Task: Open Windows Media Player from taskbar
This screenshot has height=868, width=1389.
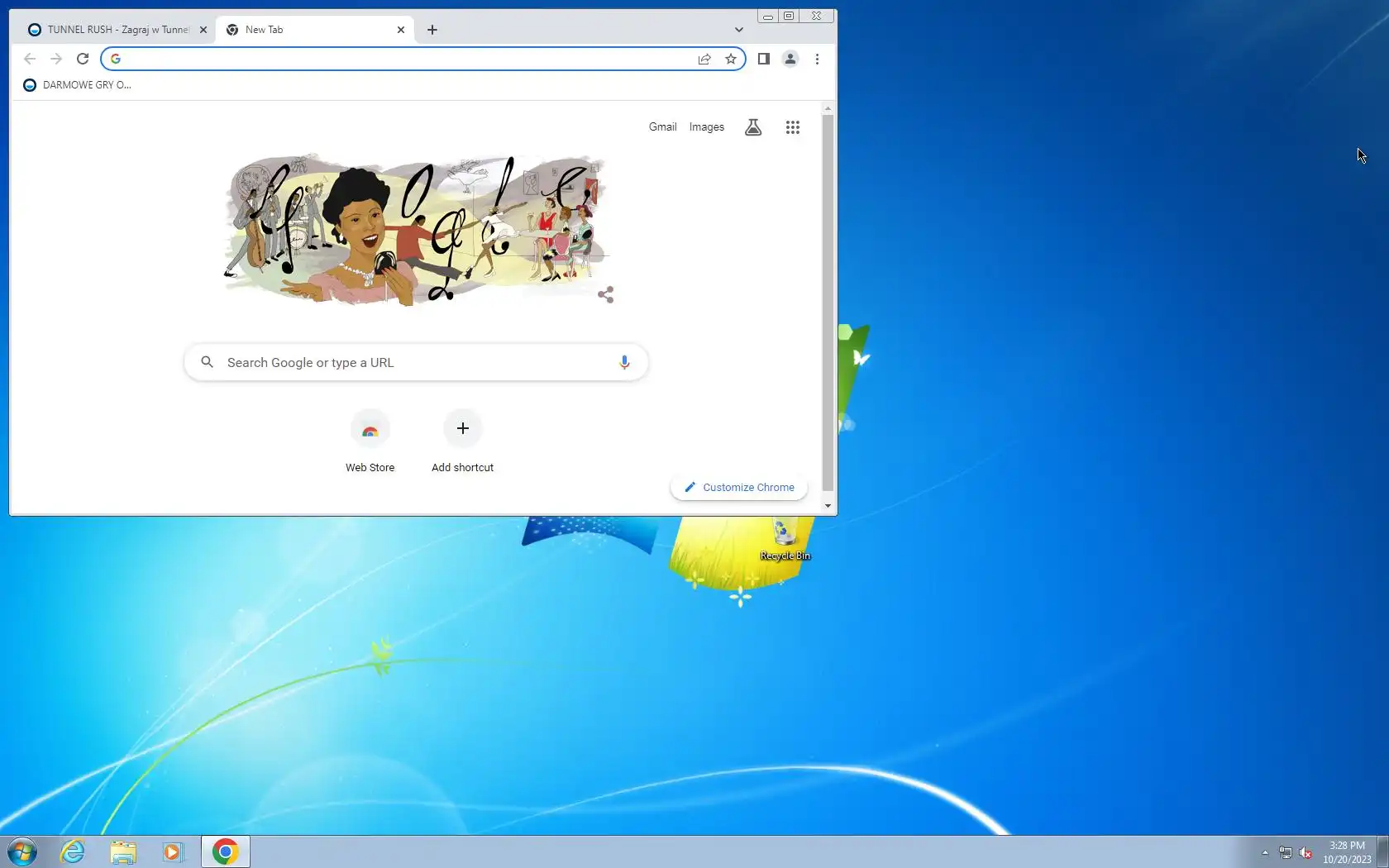Action: pos(173,852)
